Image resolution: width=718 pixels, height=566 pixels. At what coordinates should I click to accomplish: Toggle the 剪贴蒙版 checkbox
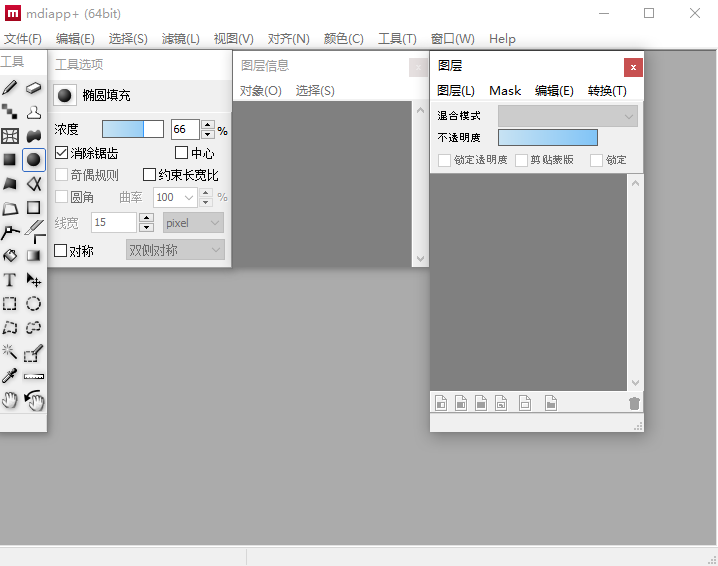[x=522, y=160]
